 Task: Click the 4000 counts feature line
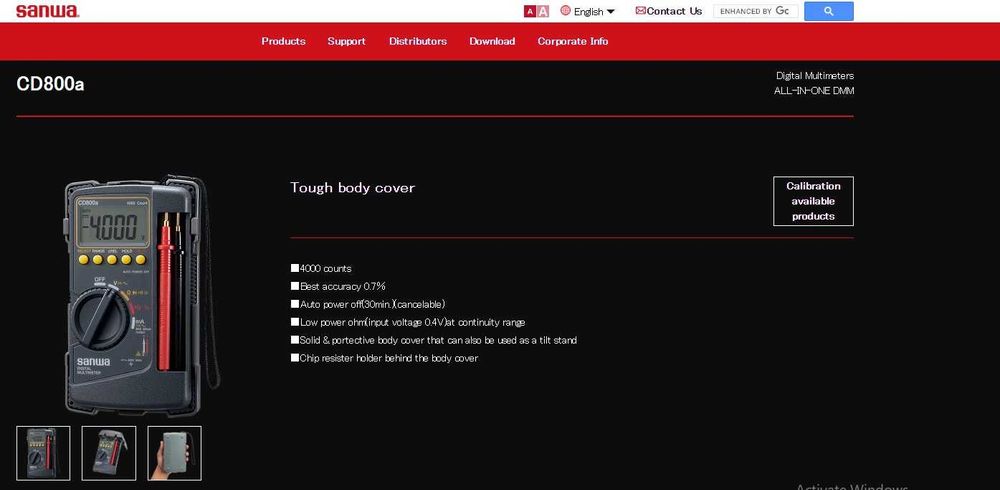tap(321, 269)
